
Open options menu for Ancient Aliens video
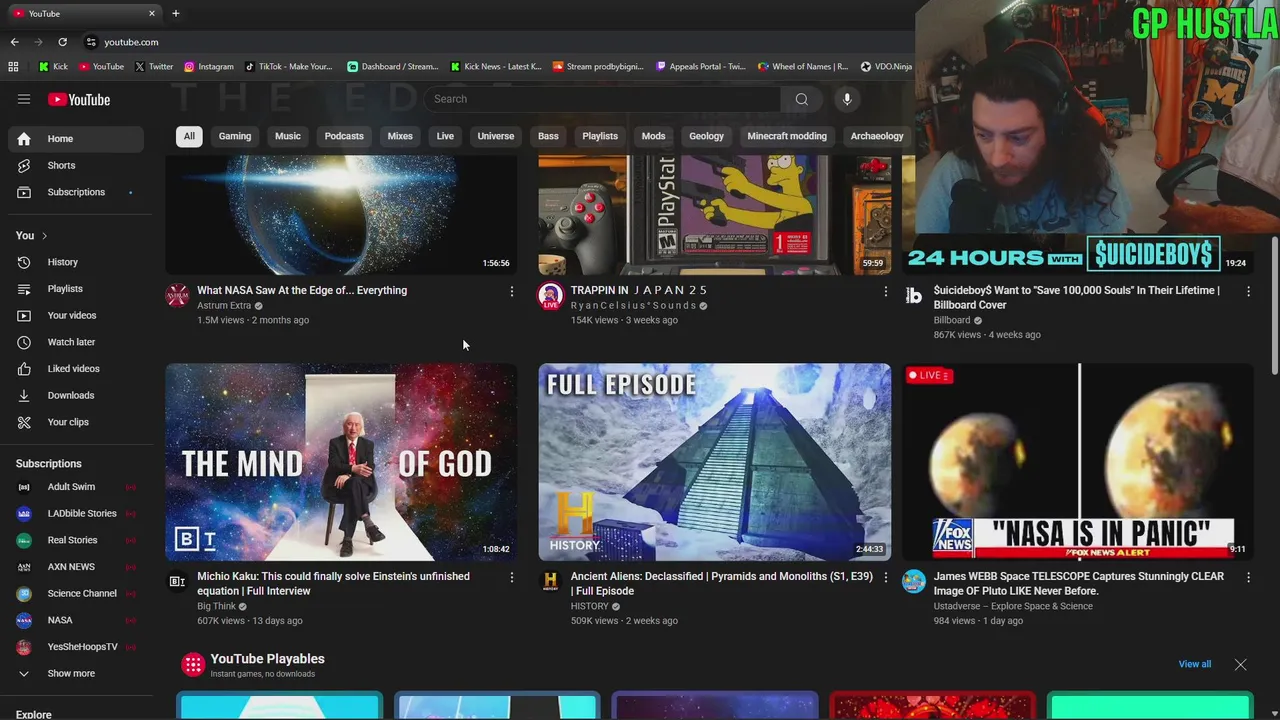[885, 577]
